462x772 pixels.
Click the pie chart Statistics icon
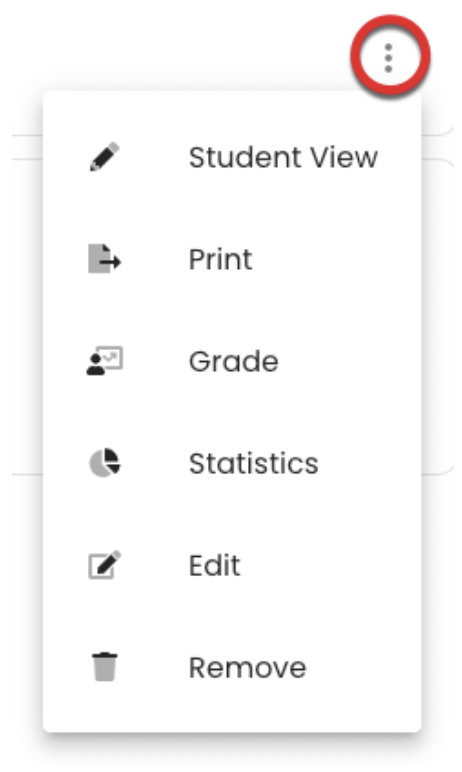pyautogui.click(x=104, y=463)
